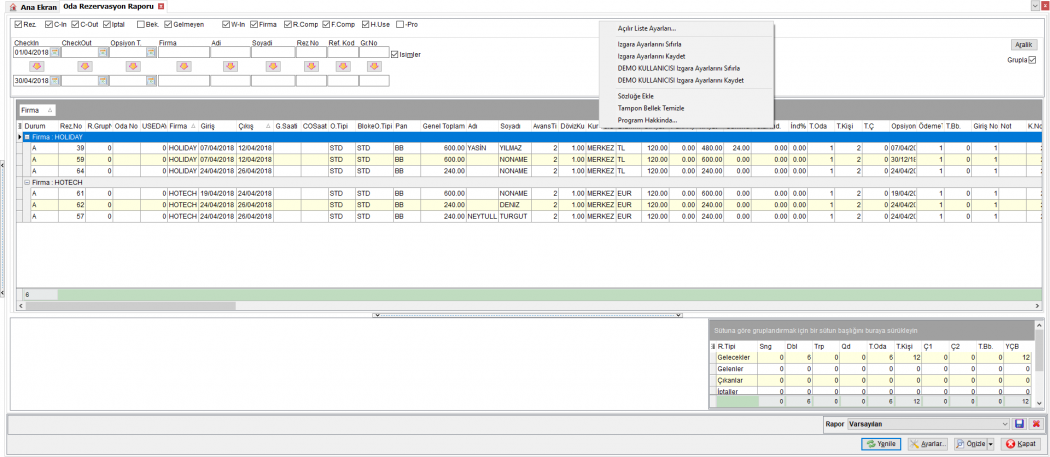Image resolution: width=1050 pixels, height=457 pixels.
Task: Click the Firma grouping chip sort arrow
Action: pos(50,110)
